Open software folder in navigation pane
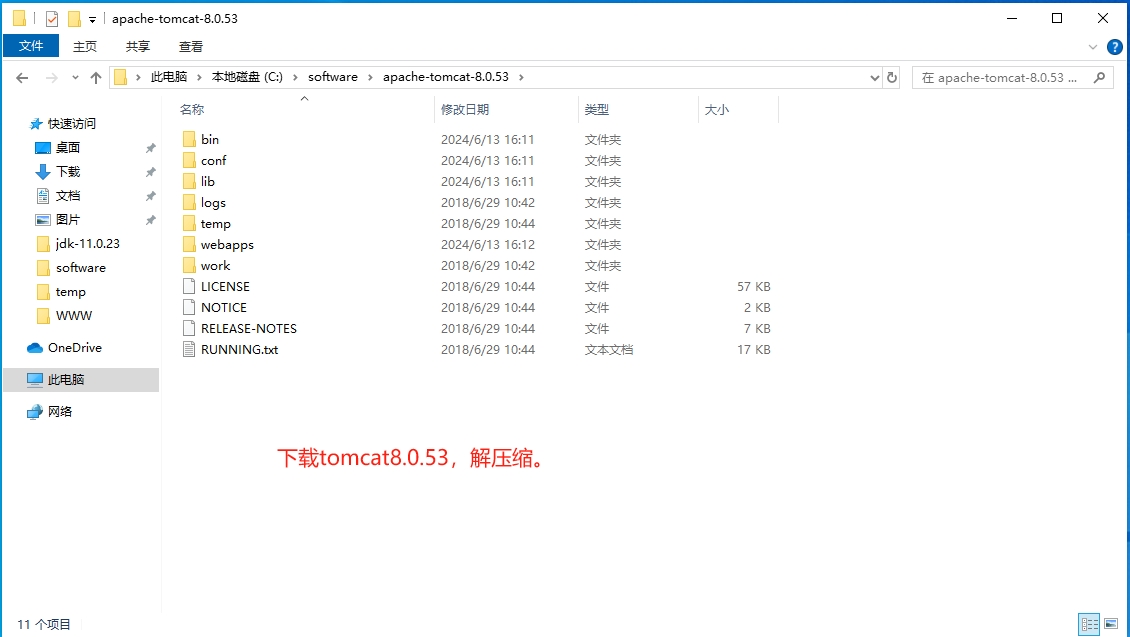Screen dimensions: 1130x637 pyautogui.click(x=71, y=267)
